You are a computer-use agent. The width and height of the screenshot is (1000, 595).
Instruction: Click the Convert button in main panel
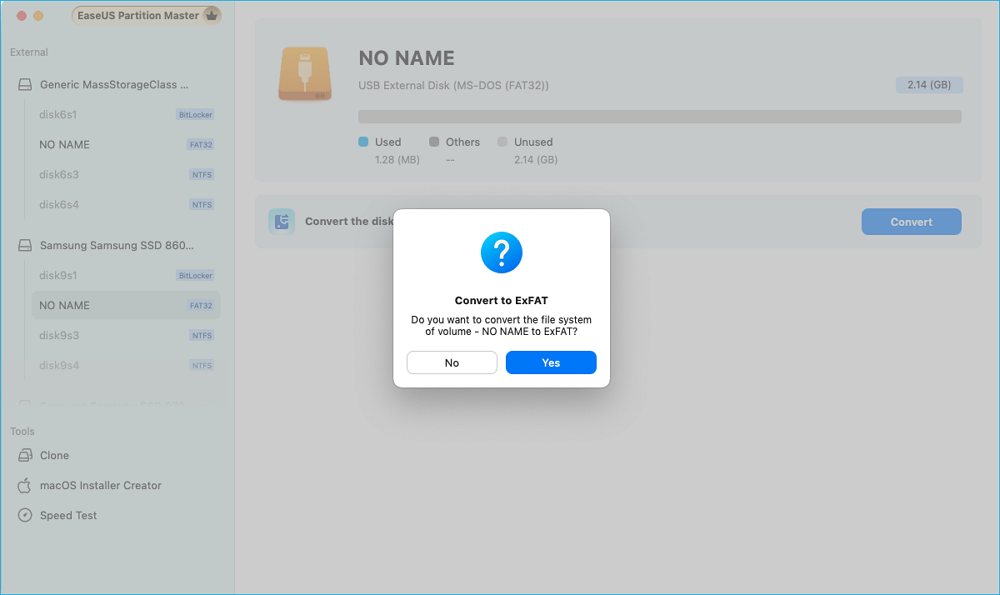(911, 221)
